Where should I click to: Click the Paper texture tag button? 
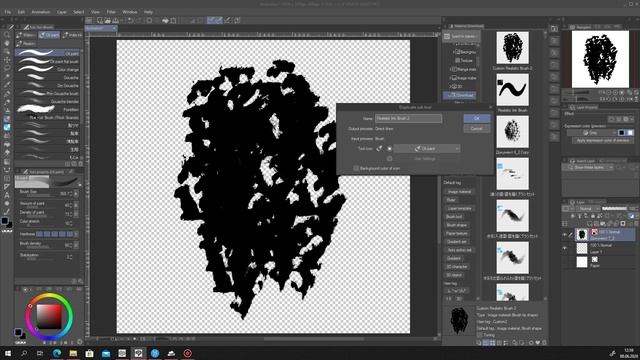(x=457, y=233)
